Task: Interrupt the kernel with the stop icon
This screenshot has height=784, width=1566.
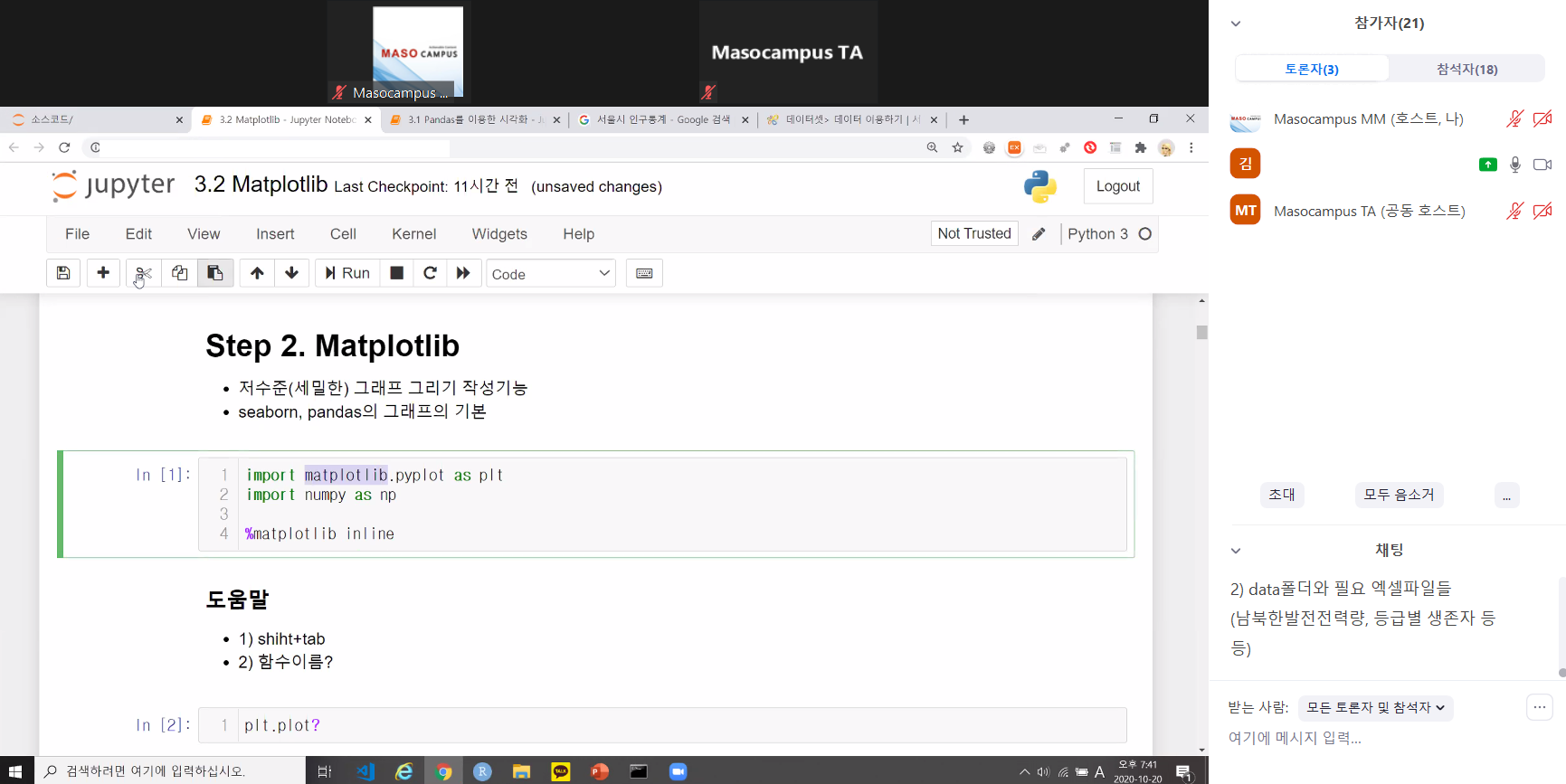Action: pos(396,273)
